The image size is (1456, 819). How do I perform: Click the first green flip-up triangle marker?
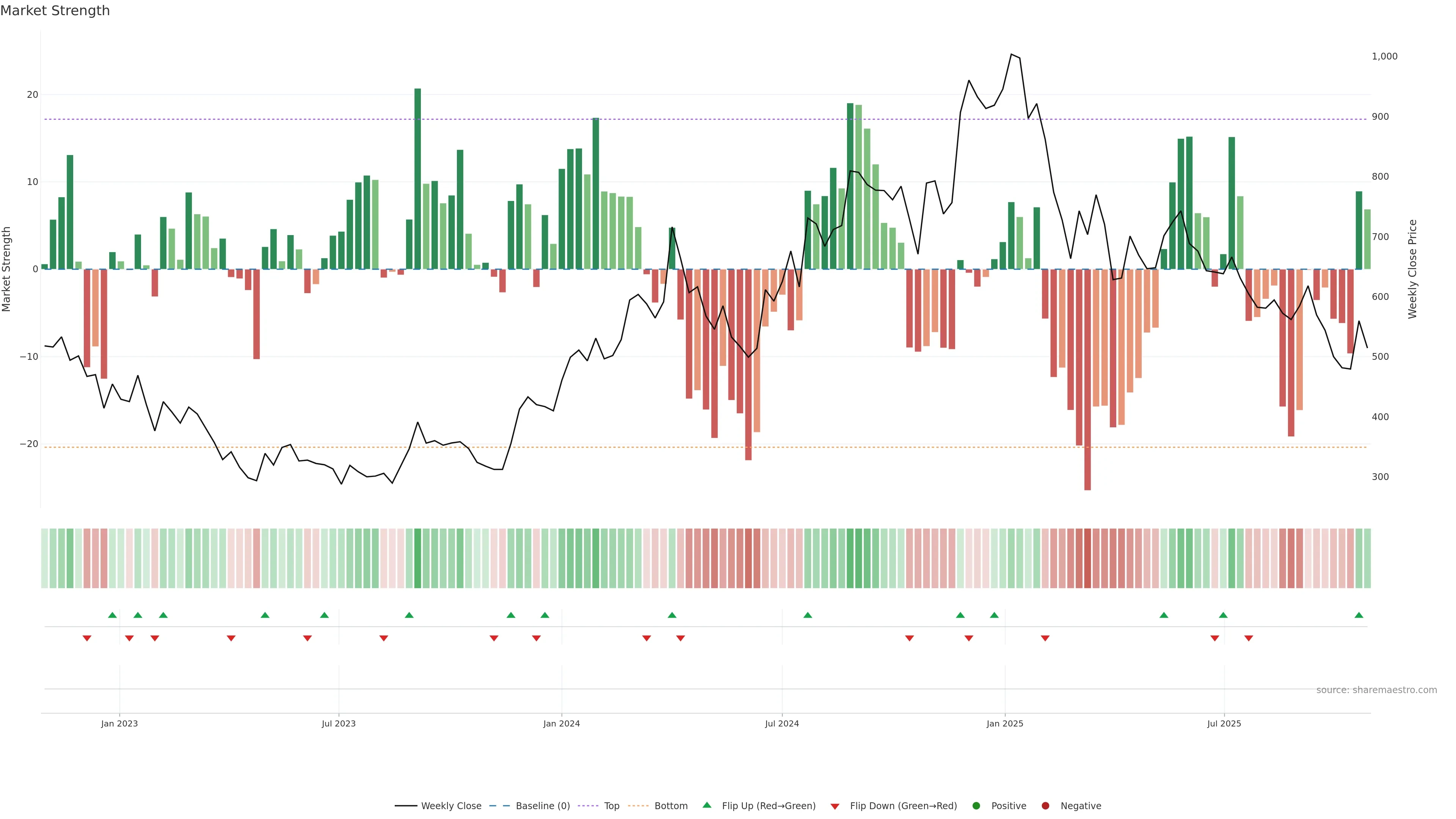113,615
